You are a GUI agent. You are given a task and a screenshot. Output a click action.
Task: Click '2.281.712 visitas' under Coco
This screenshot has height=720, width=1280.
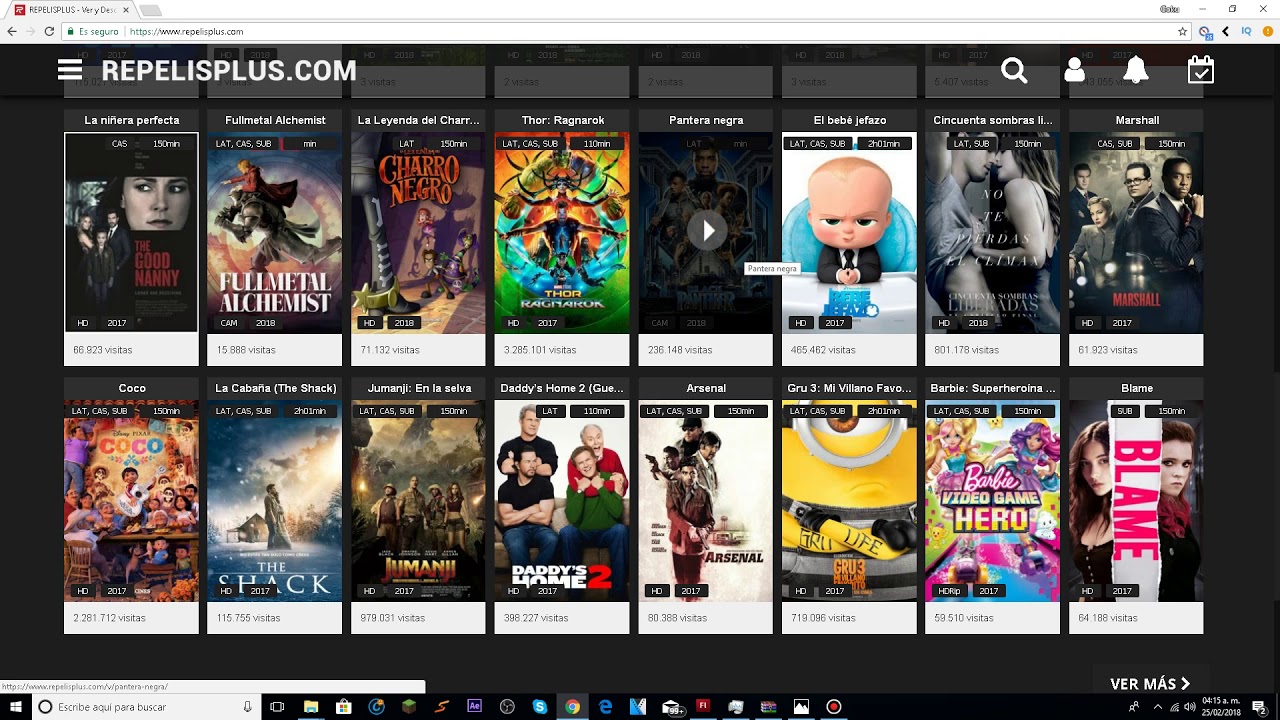109,618
